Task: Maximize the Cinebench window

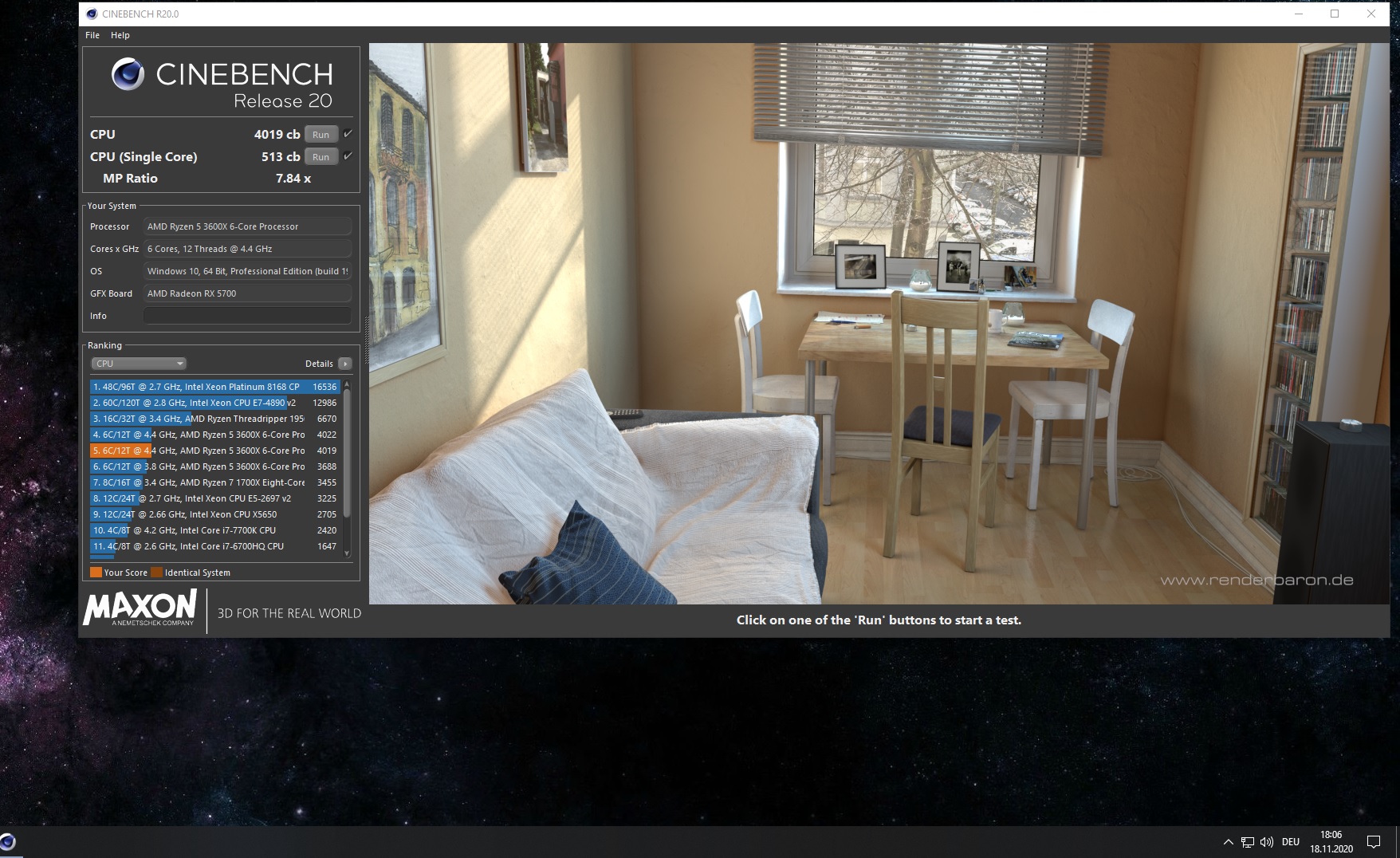Action: [x=1335, y=14]
